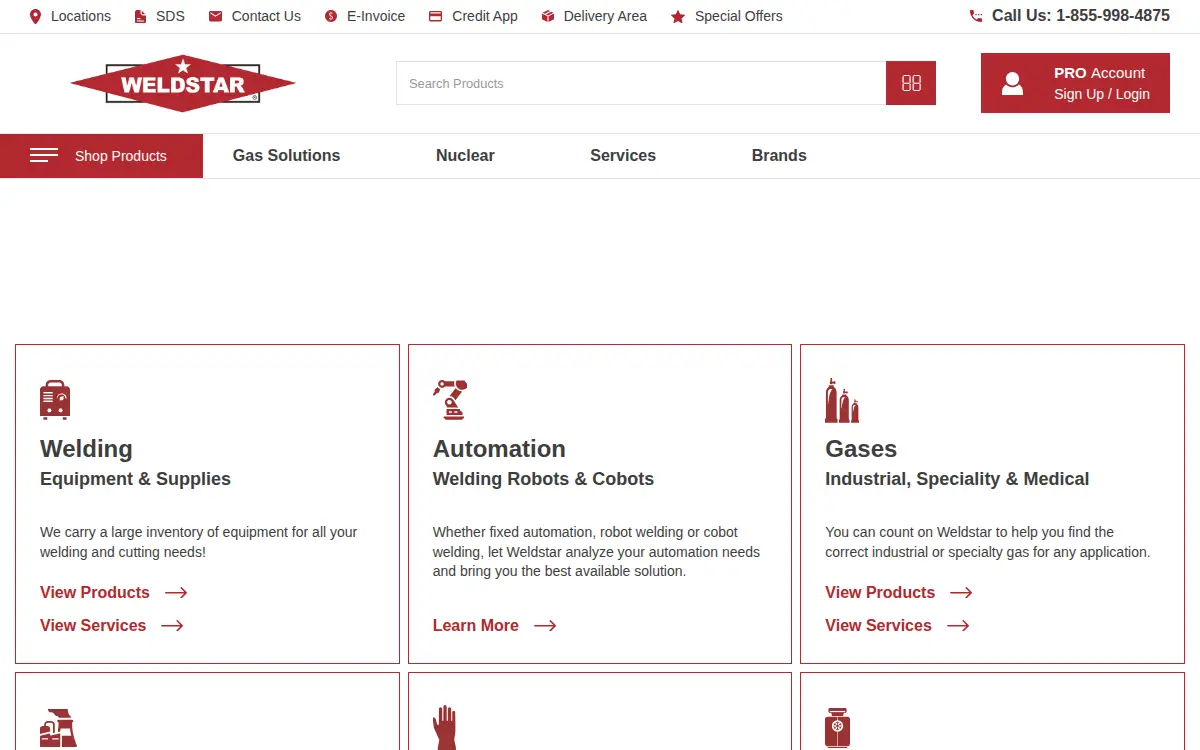The height and width of the screenshot is (750, 1200).
Task: Click the Special Offers star icon
Action: pyautogui.click(x=678, y=16)
